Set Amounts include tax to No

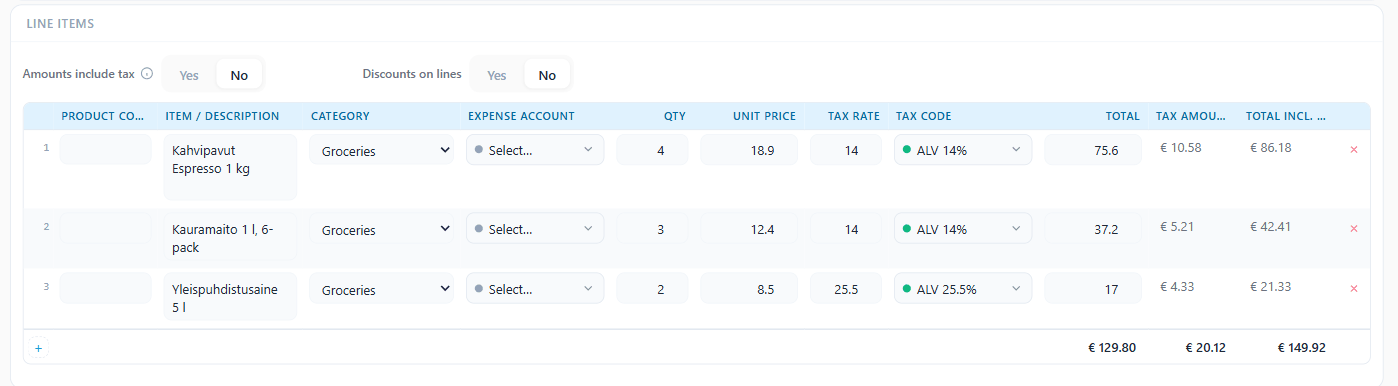click(x=240, y=75)
